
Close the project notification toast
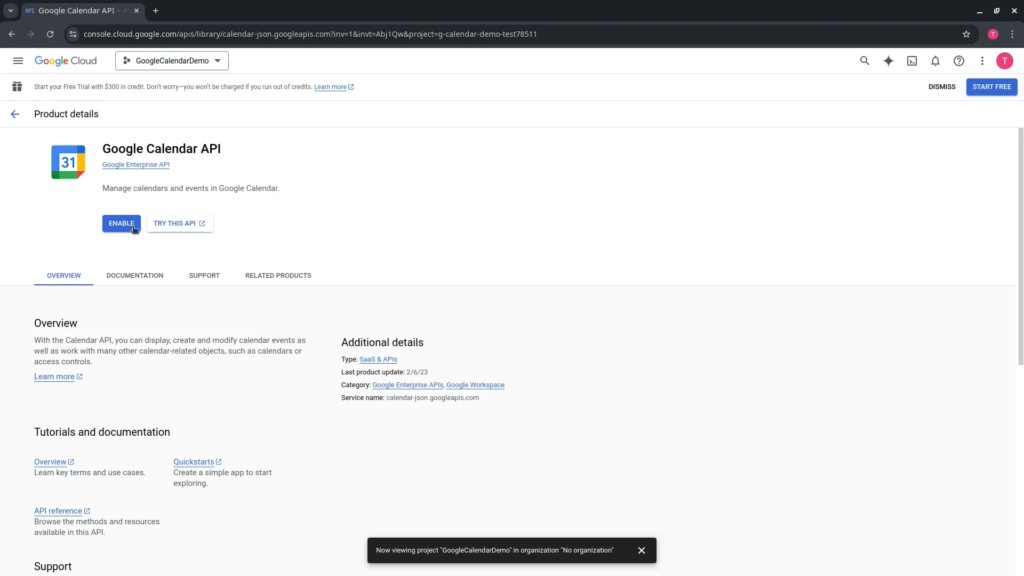click(641, 551)
